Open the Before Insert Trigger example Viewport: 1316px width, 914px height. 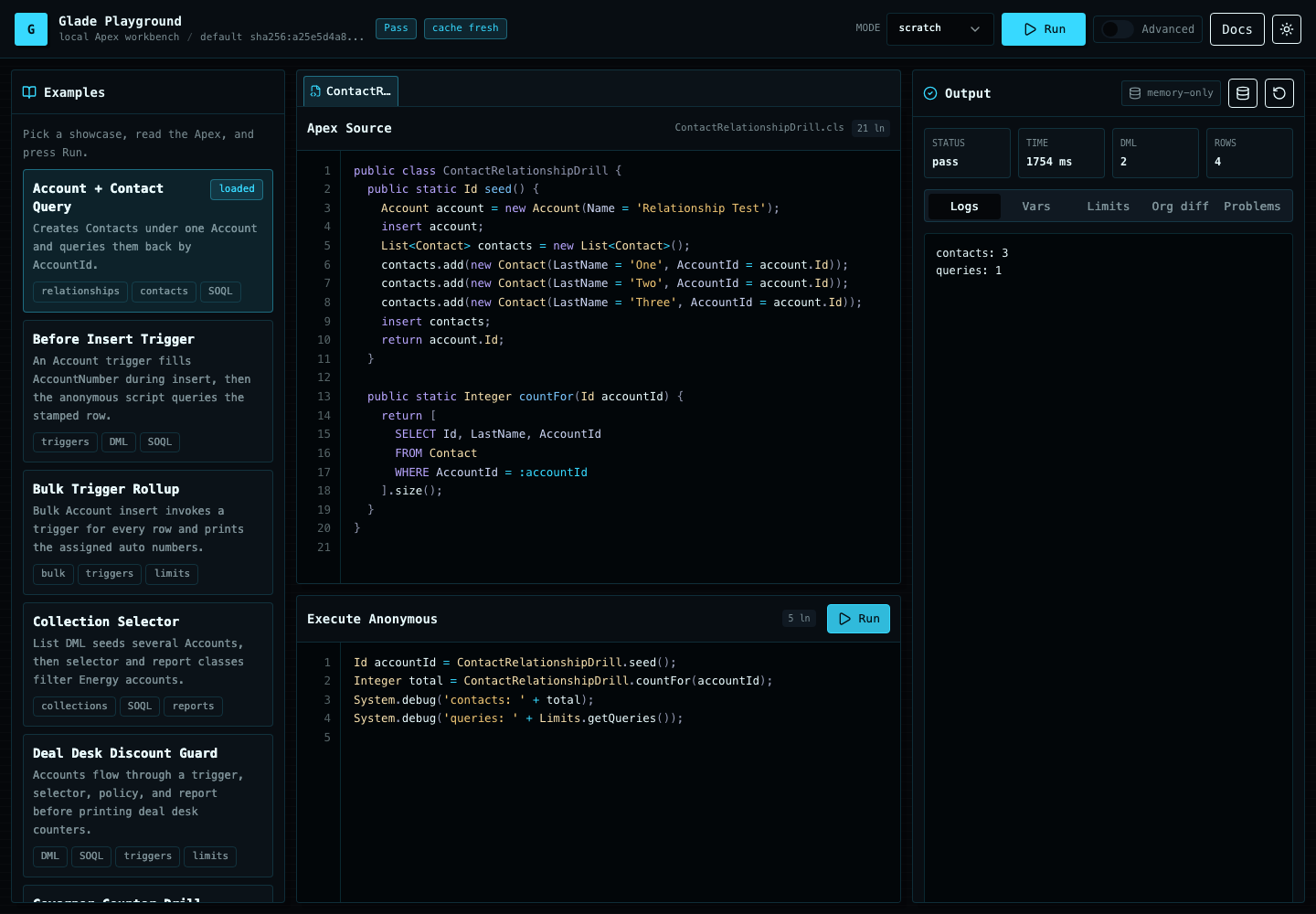pyautogui.click(x=148, y=391)
